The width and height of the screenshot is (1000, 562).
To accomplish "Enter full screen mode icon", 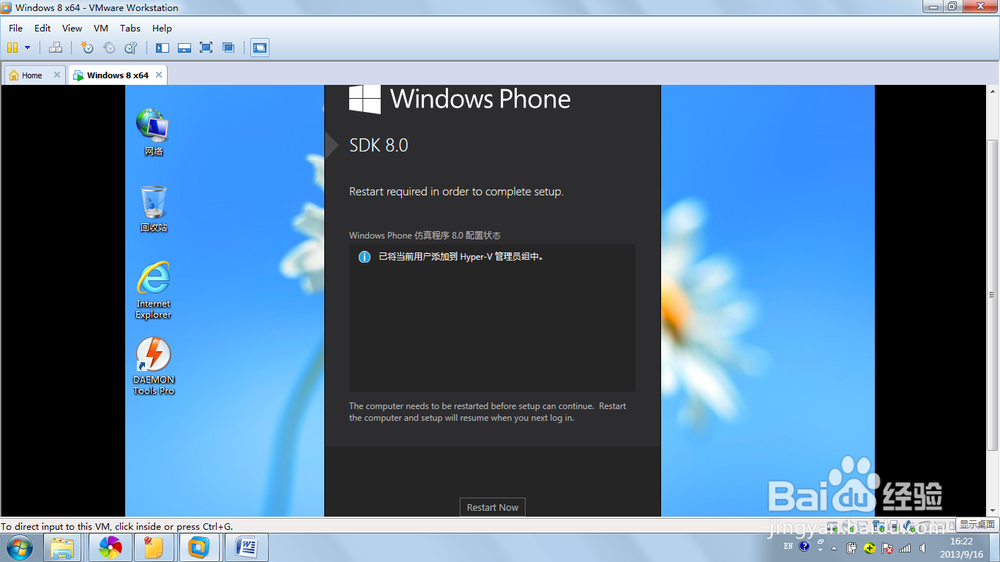I will tap(206, 48).
